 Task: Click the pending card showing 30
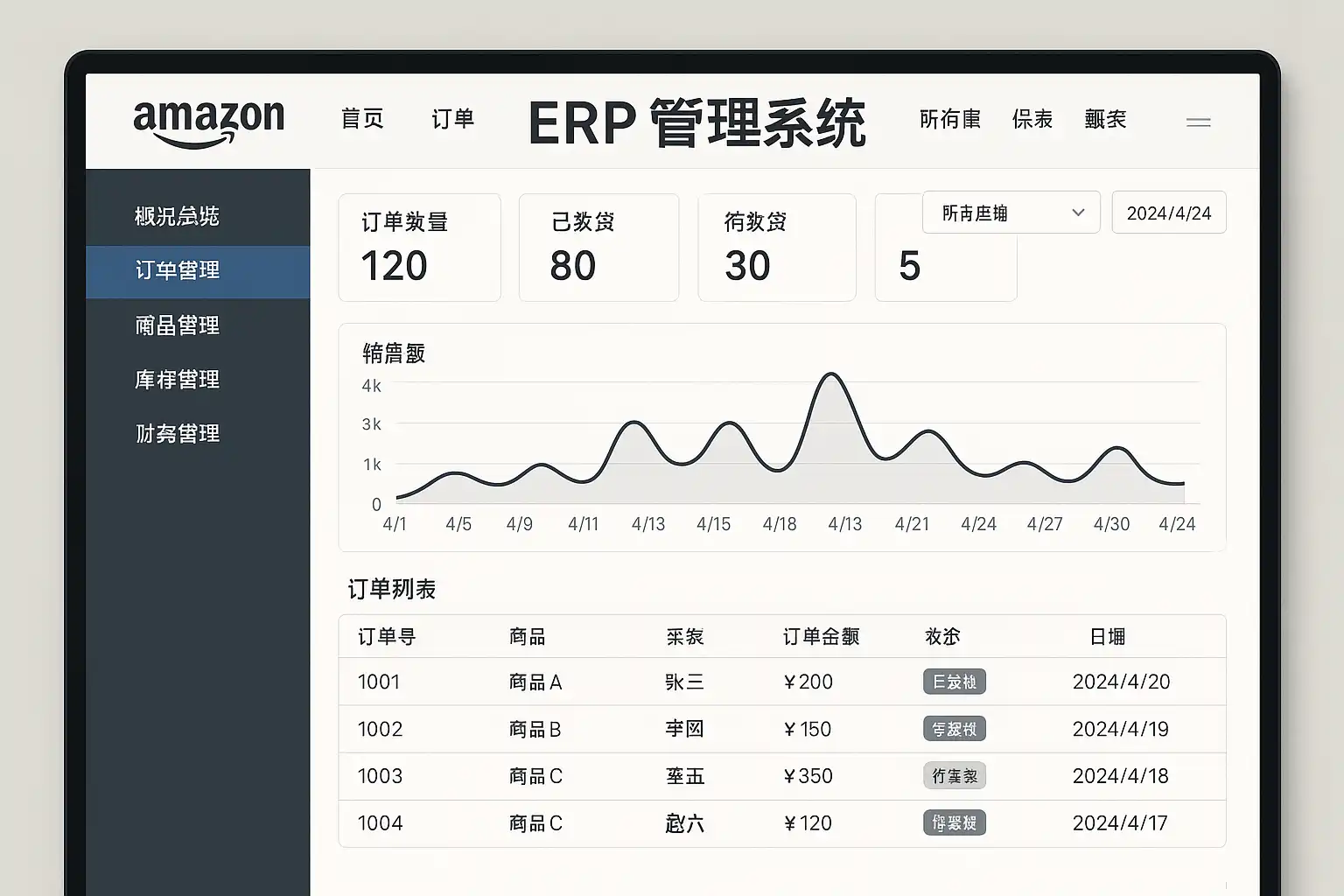[x=776, y=248]
